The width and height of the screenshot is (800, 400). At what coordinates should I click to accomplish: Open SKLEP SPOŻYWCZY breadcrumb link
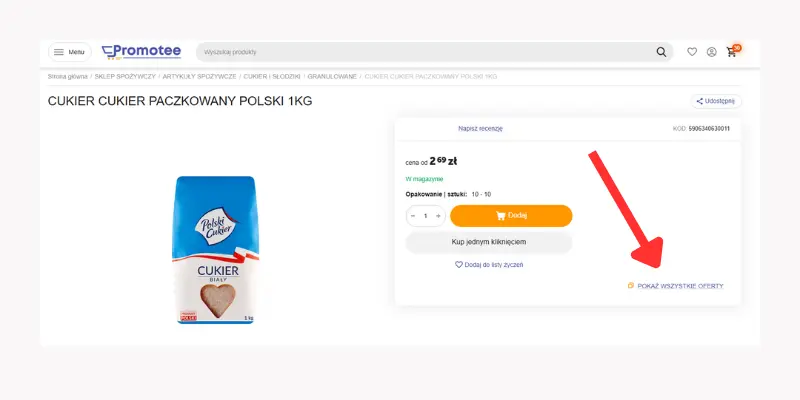125,76
